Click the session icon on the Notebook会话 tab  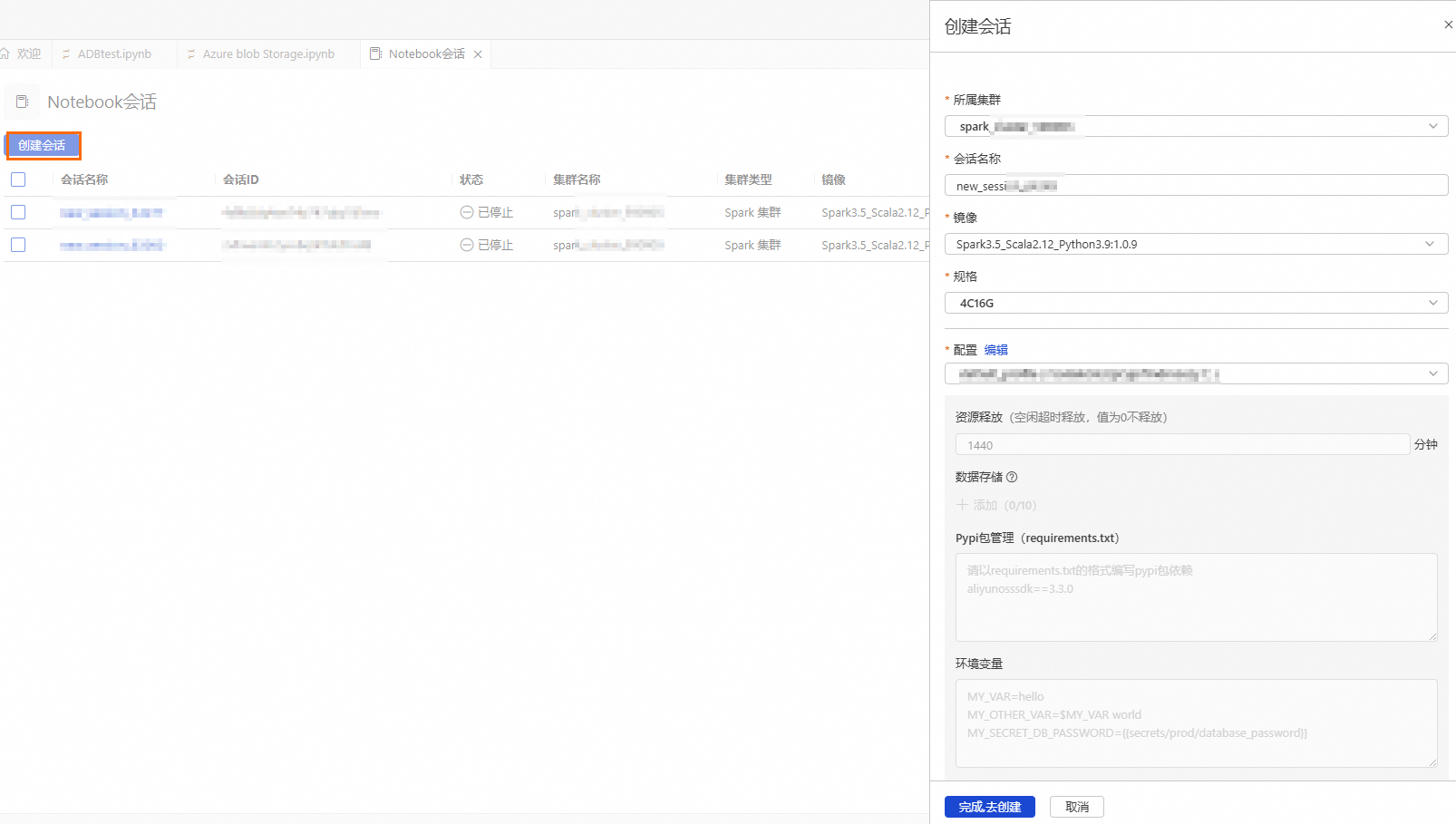click(376, 54)
